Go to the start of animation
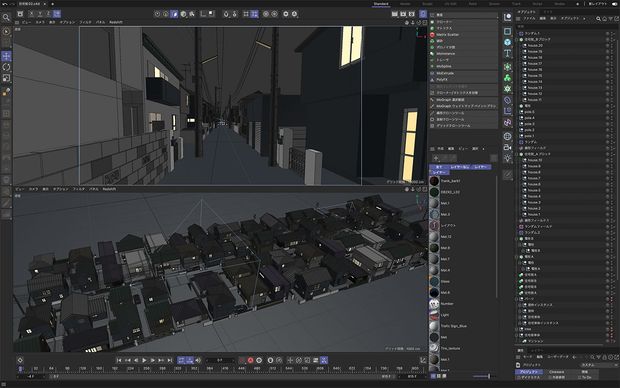Viewport: 620px width, 388px height. pos(119,360)
